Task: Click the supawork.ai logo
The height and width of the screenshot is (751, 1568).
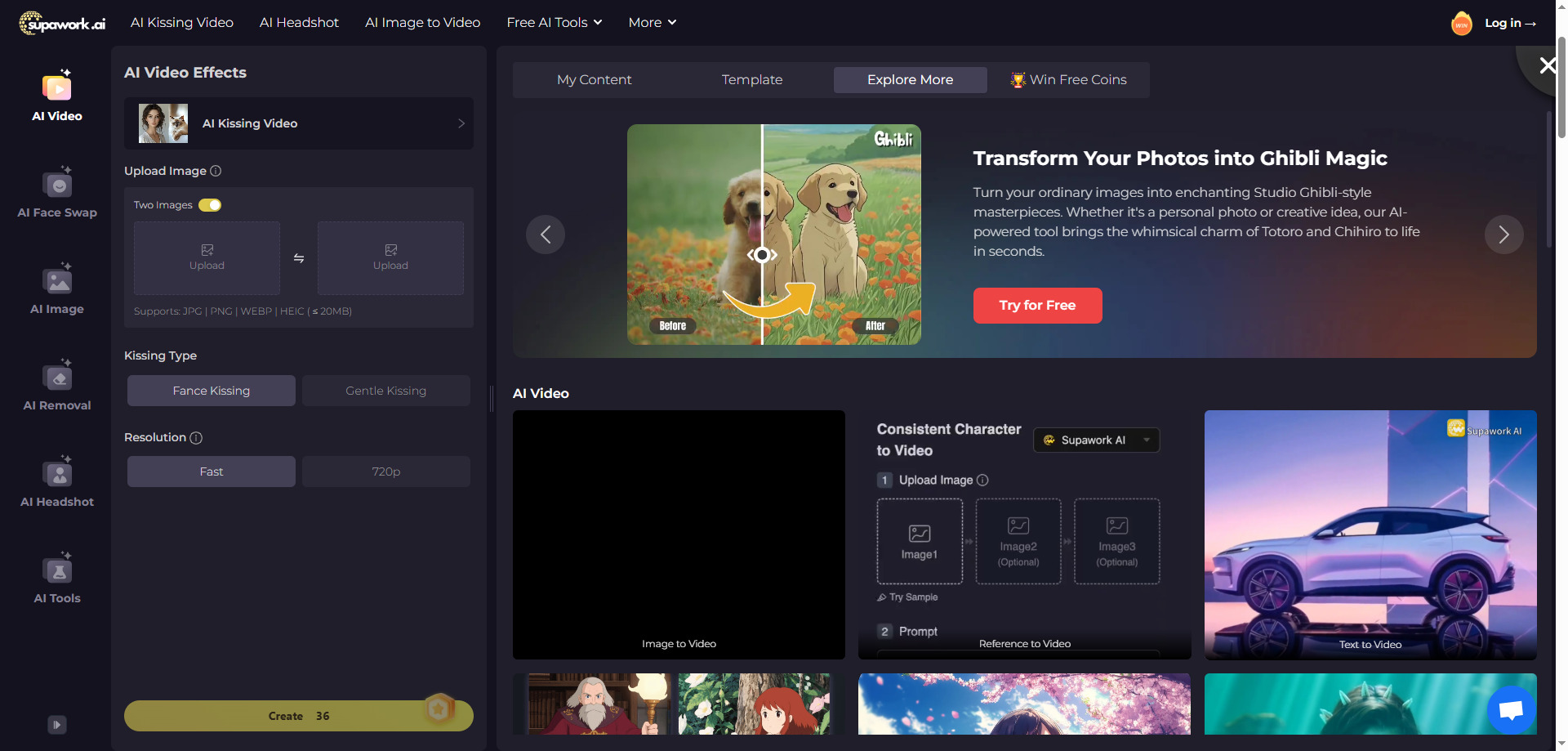Action: 62,23
